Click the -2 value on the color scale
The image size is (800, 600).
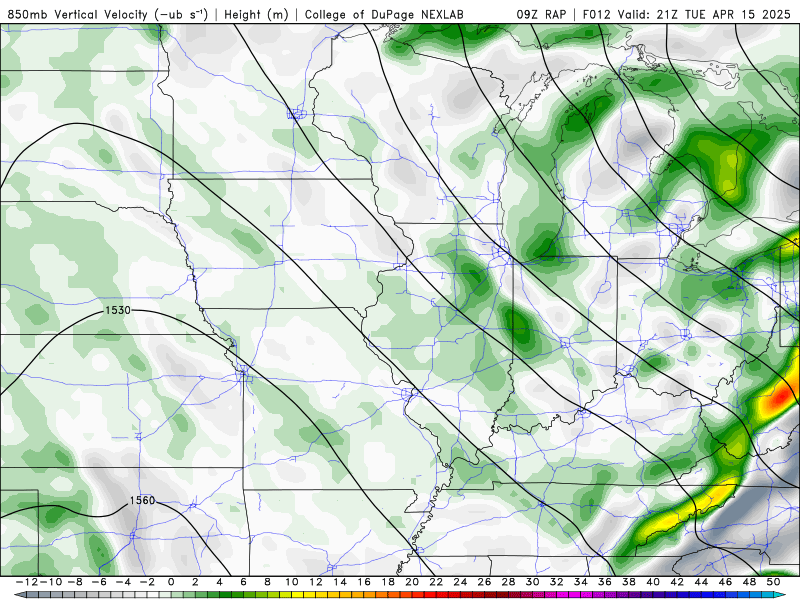tap(147, 582)
